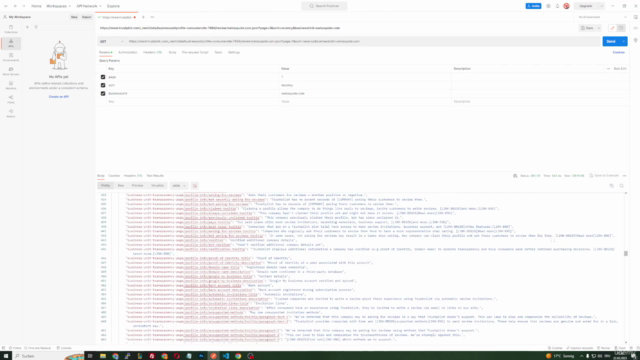Click the Invite button
640x360 pixels.
533,6
